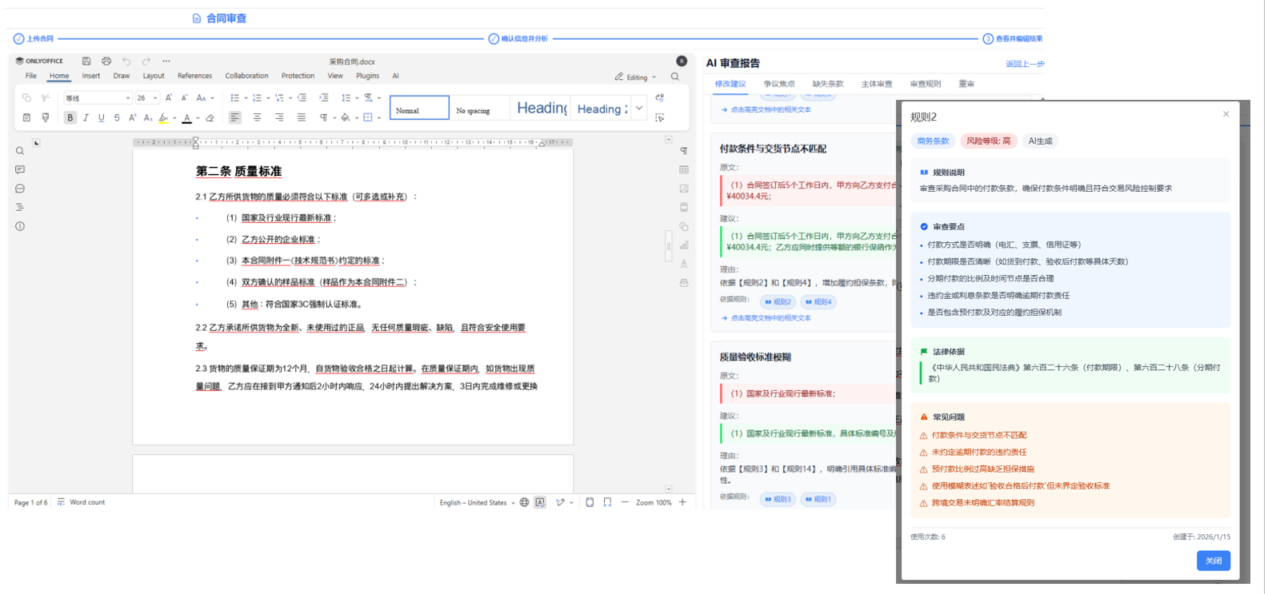This screenshot has height=594, width=1265.
Task: Open the table settings icon in right sidebar
Action: click(x=684, y=170)
